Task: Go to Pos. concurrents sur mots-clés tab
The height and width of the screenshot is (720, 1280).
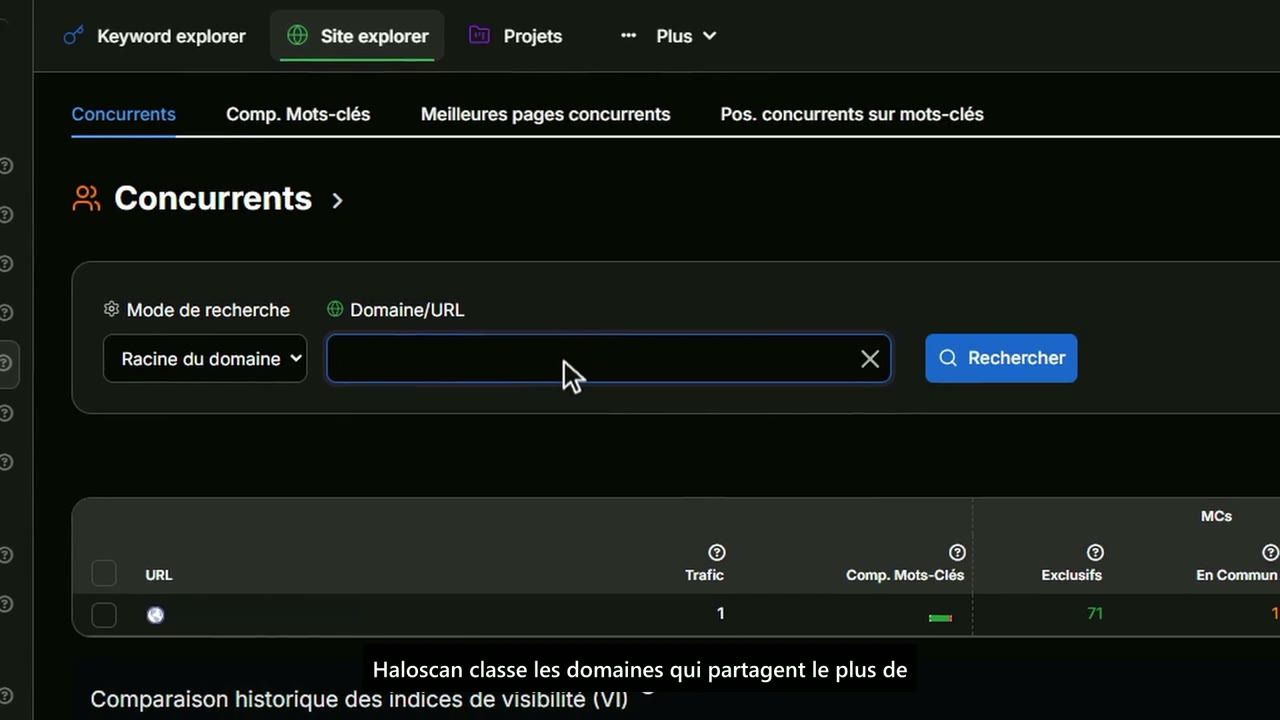Action: click(852, 114)
